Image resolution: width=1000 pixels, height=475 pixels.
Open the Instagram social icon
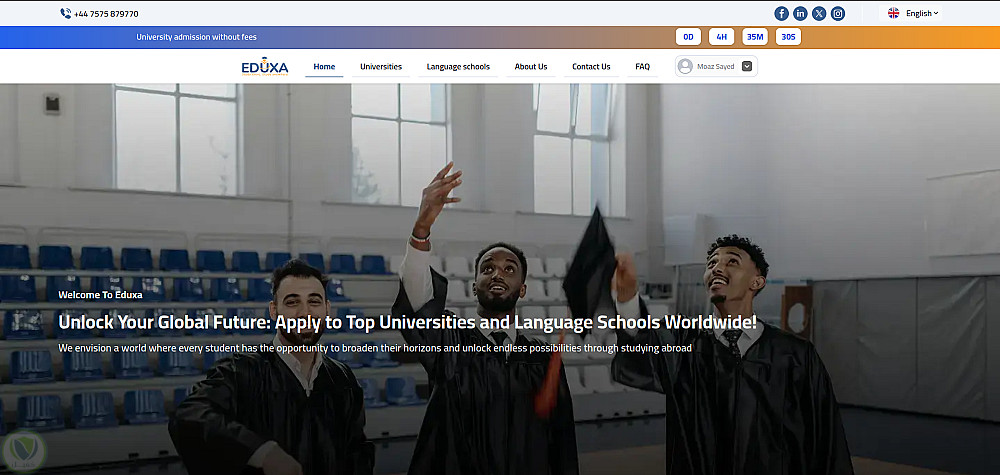[x=838, y=13]
